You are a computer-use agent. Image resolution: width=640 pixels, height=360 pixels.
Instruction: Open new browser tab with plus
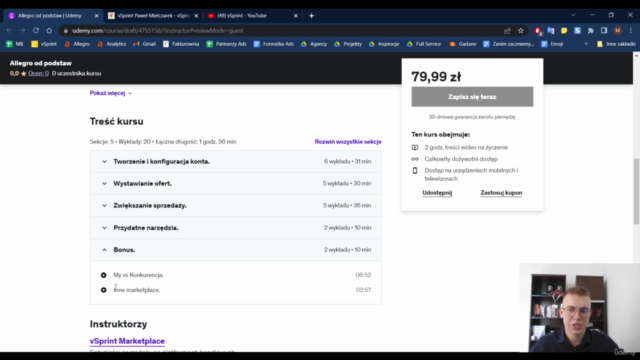click(311, 16)
